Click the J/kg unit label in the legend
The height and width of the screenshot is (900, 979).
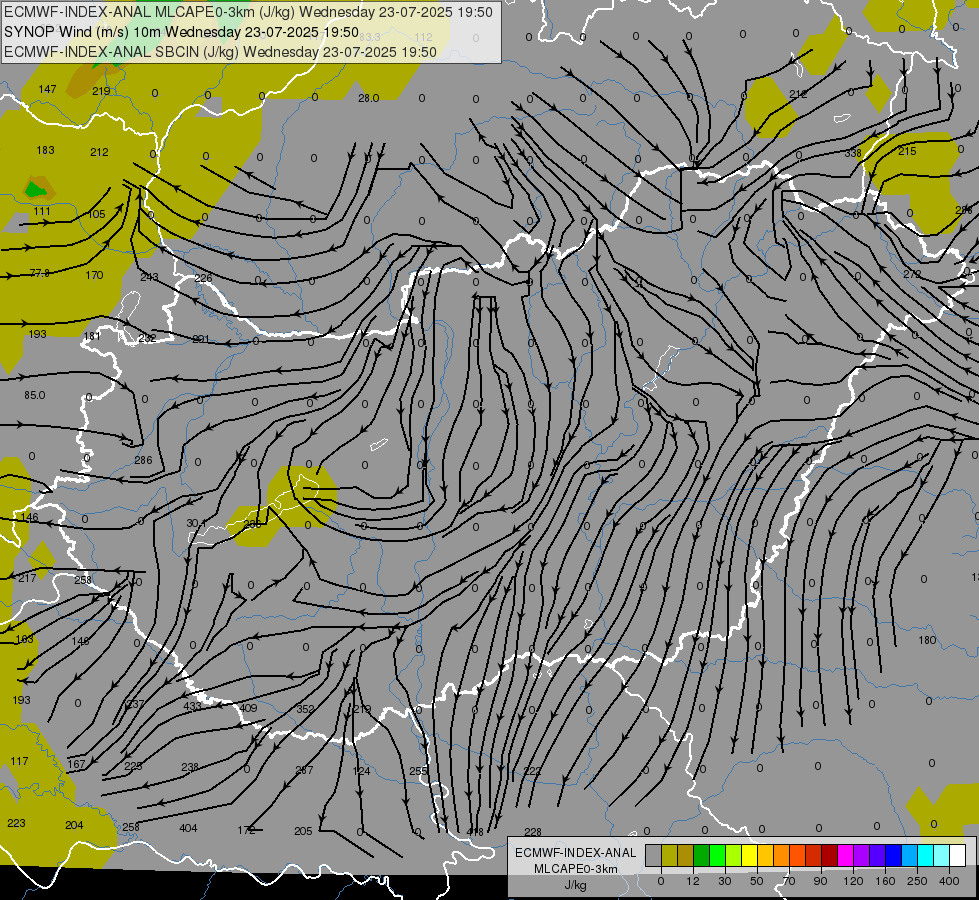575,885
